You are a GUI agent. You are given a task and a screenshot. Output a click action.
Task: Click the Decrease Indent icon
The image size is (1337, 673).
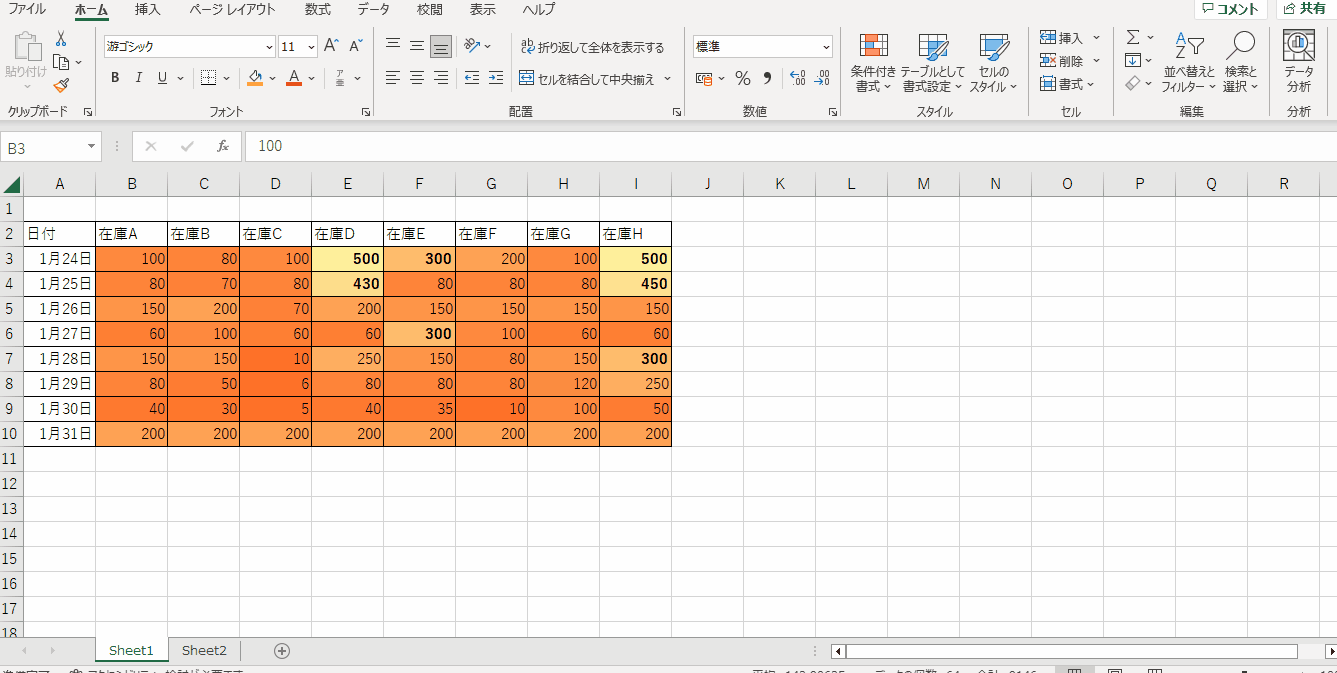tap(471, 78)
